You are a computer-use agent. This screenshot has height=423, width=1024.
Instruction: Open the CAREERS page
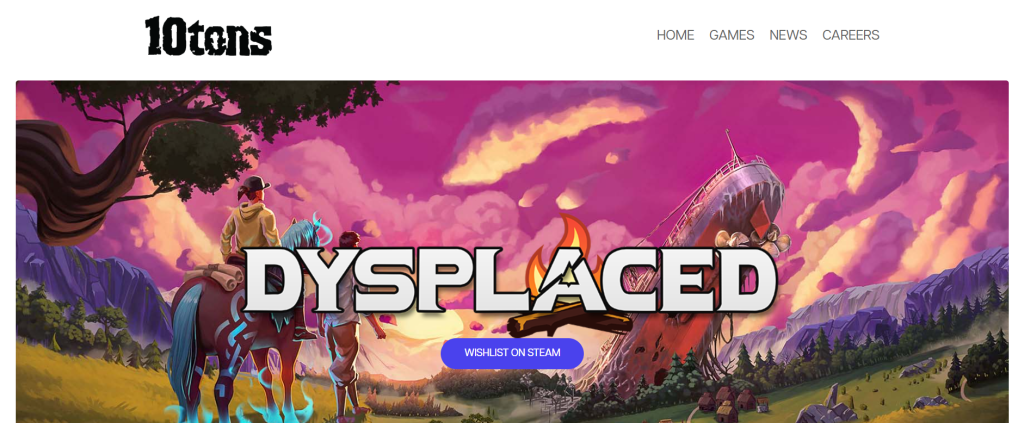tap(850, 35)
